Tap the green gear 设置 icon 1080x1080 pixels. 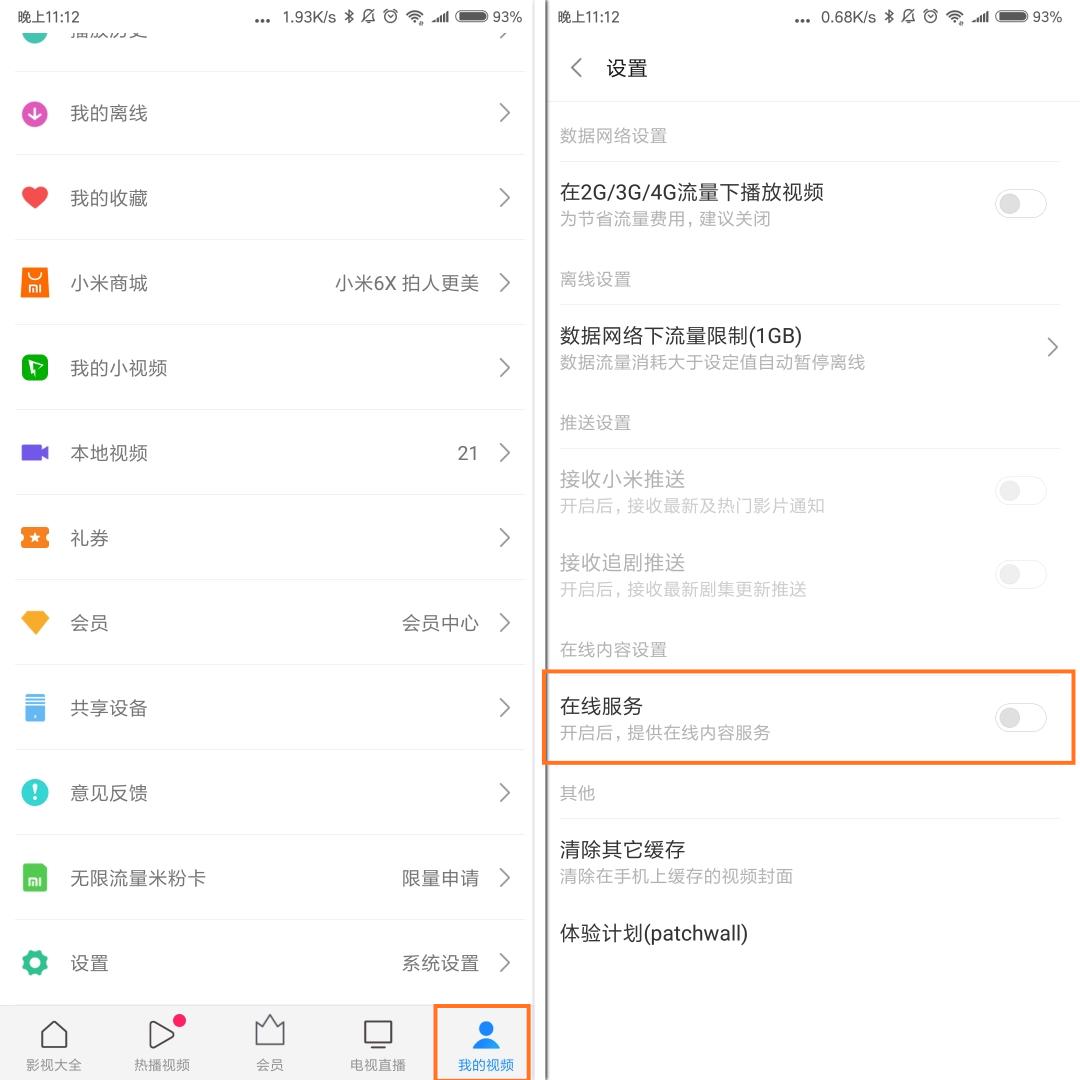pos(34,962)
